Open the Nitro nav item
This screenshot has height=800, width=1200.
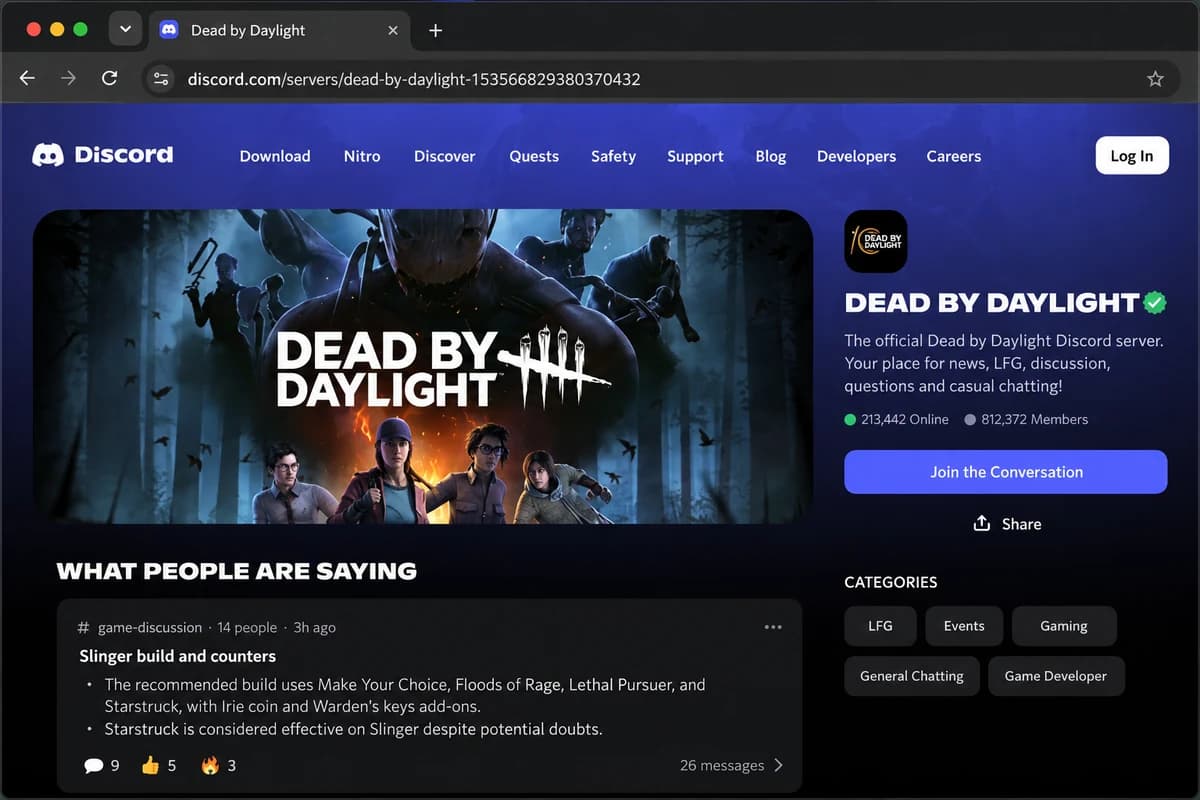click(x=362, y=156)
